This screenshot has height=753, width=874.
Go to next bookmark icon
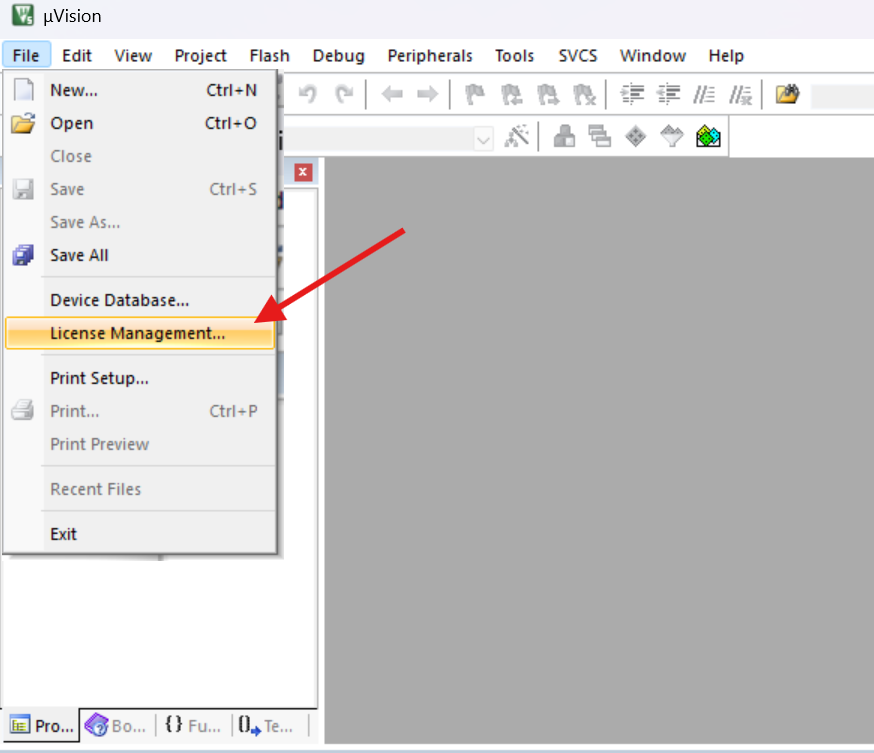point(548,94)
